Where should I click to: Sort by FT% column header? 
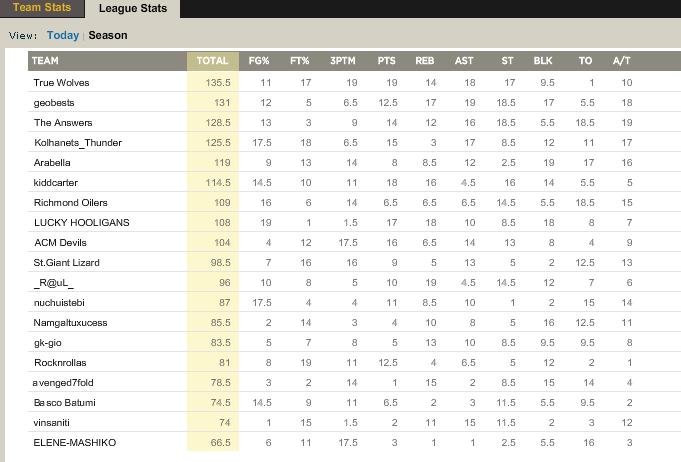click(300, 61)
